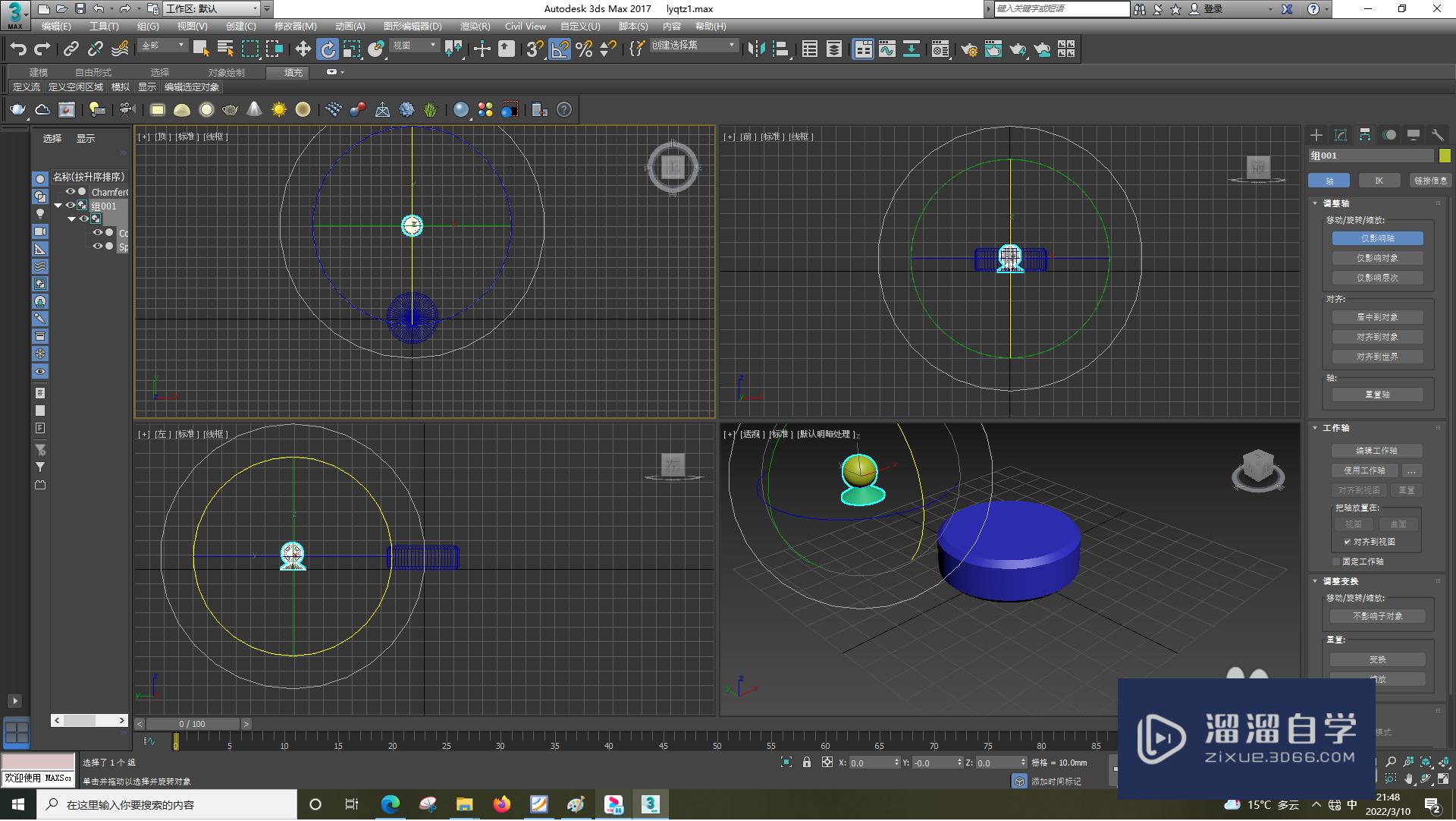Toggle the Spinner Snap button
Screen dimensions: 1456x821
pyautogui.click(x=608, y=49)
